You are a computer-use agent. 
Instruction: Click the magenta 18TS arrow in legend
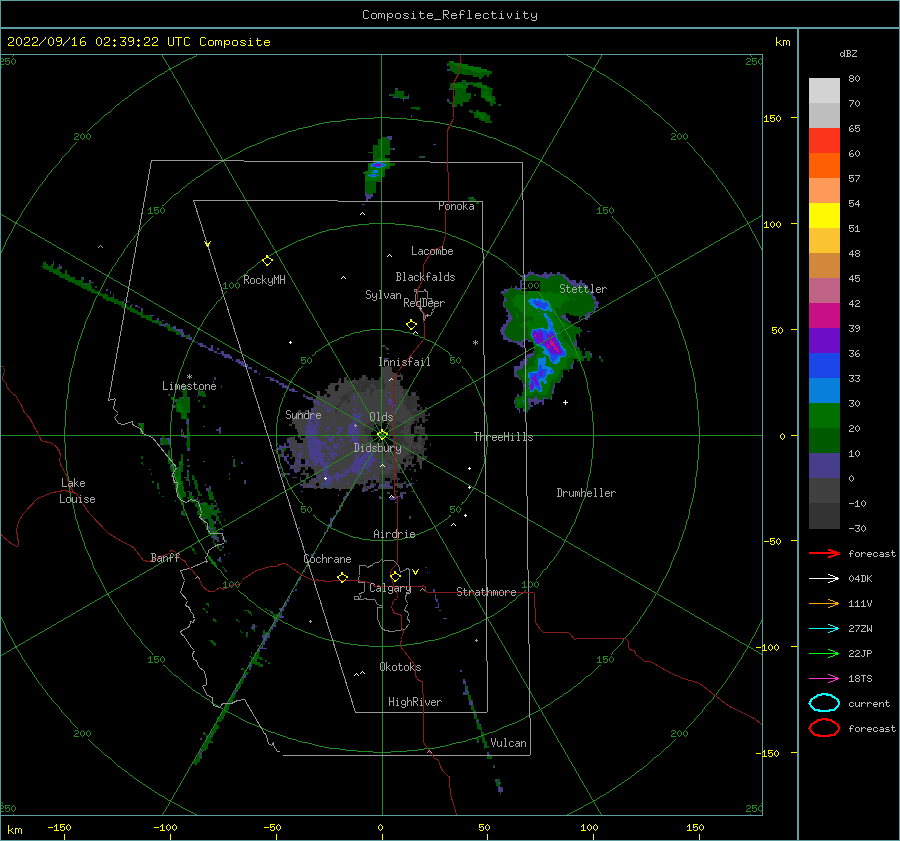pyautogui.click(x=824, y=679)
